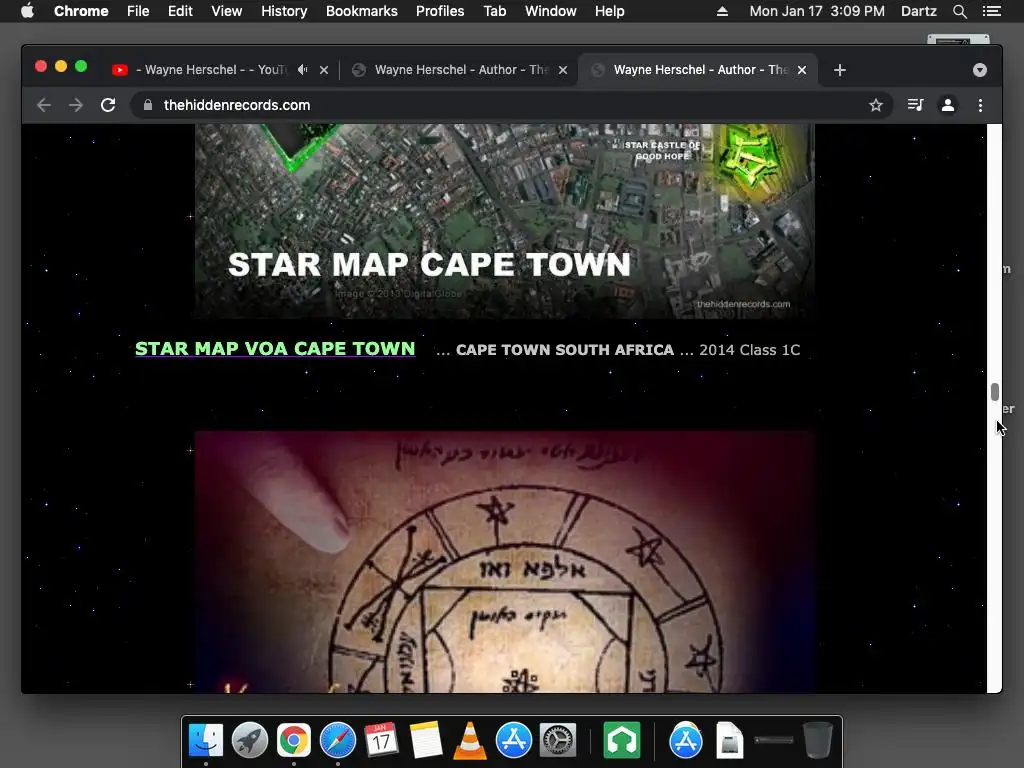Viewport: 1024px width, 768px height.
Task: Close the active Wayne Herschel Author tab
Action: click(802, 70)
